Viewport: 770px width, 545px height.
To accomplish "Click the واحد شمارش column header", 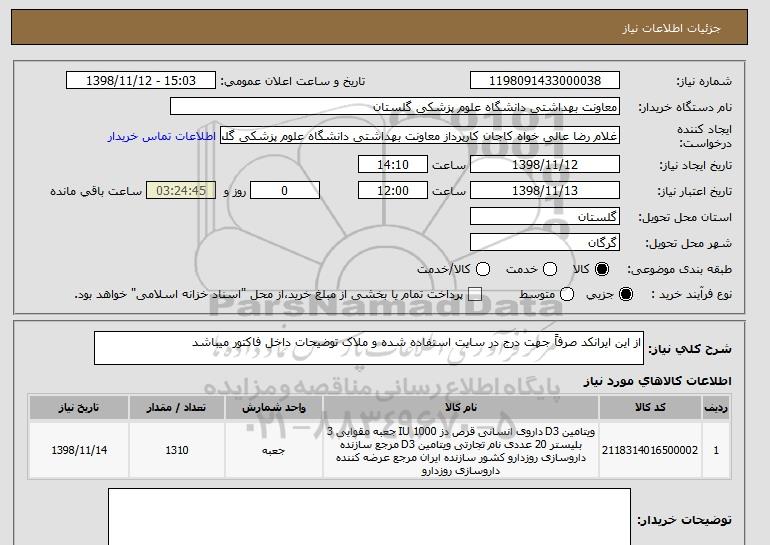I will 274,408.
